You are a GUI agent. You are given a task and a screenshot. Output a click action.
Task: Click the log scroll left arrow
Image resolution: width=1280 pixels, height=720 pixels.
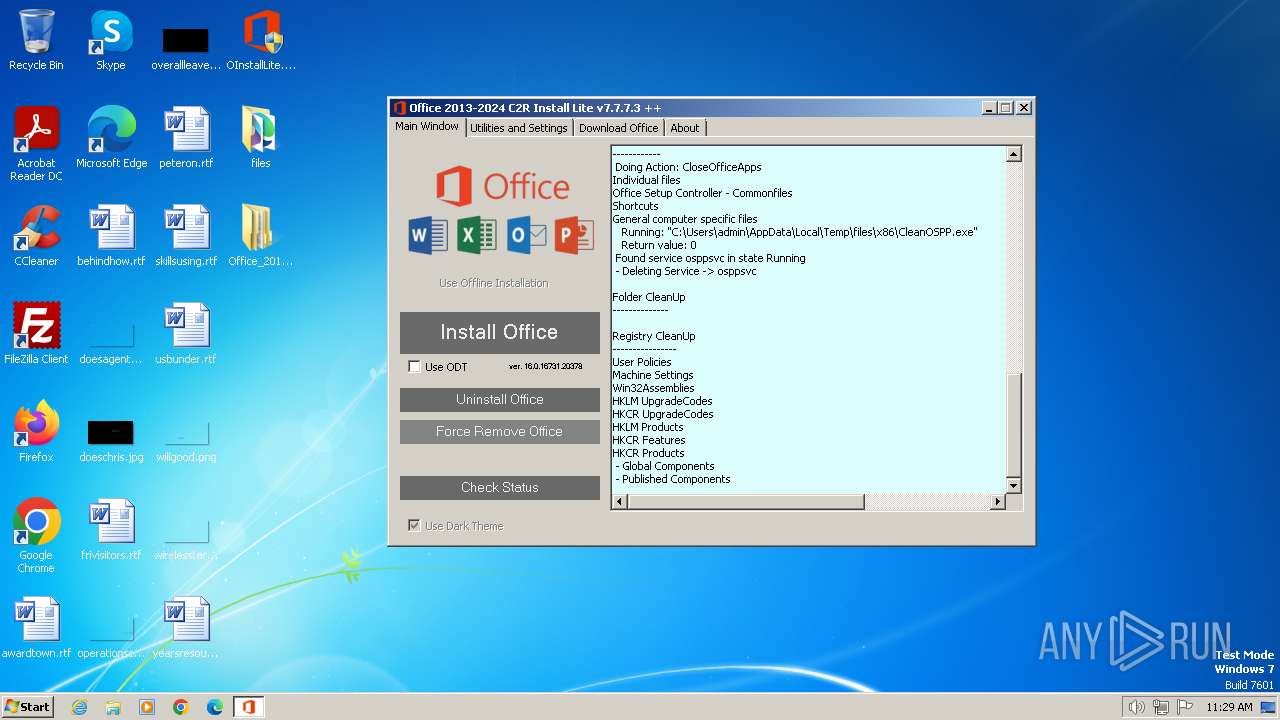pos(619,502)
